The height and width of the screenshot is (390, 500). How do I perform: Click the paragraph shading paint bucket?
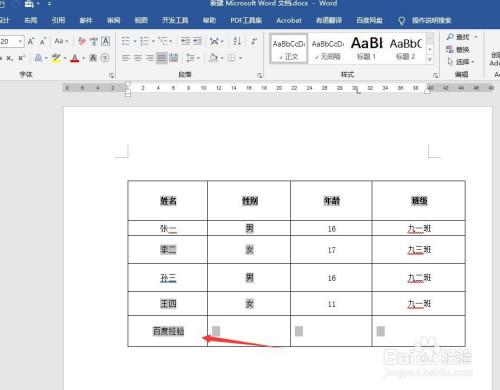click(213, 58)
